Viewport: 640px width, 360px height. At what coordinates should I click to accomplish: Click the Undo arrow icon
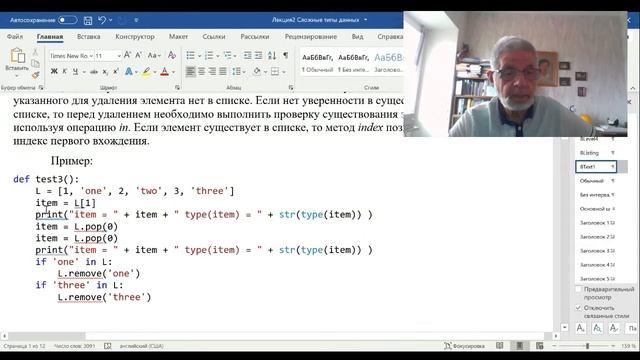102,20
